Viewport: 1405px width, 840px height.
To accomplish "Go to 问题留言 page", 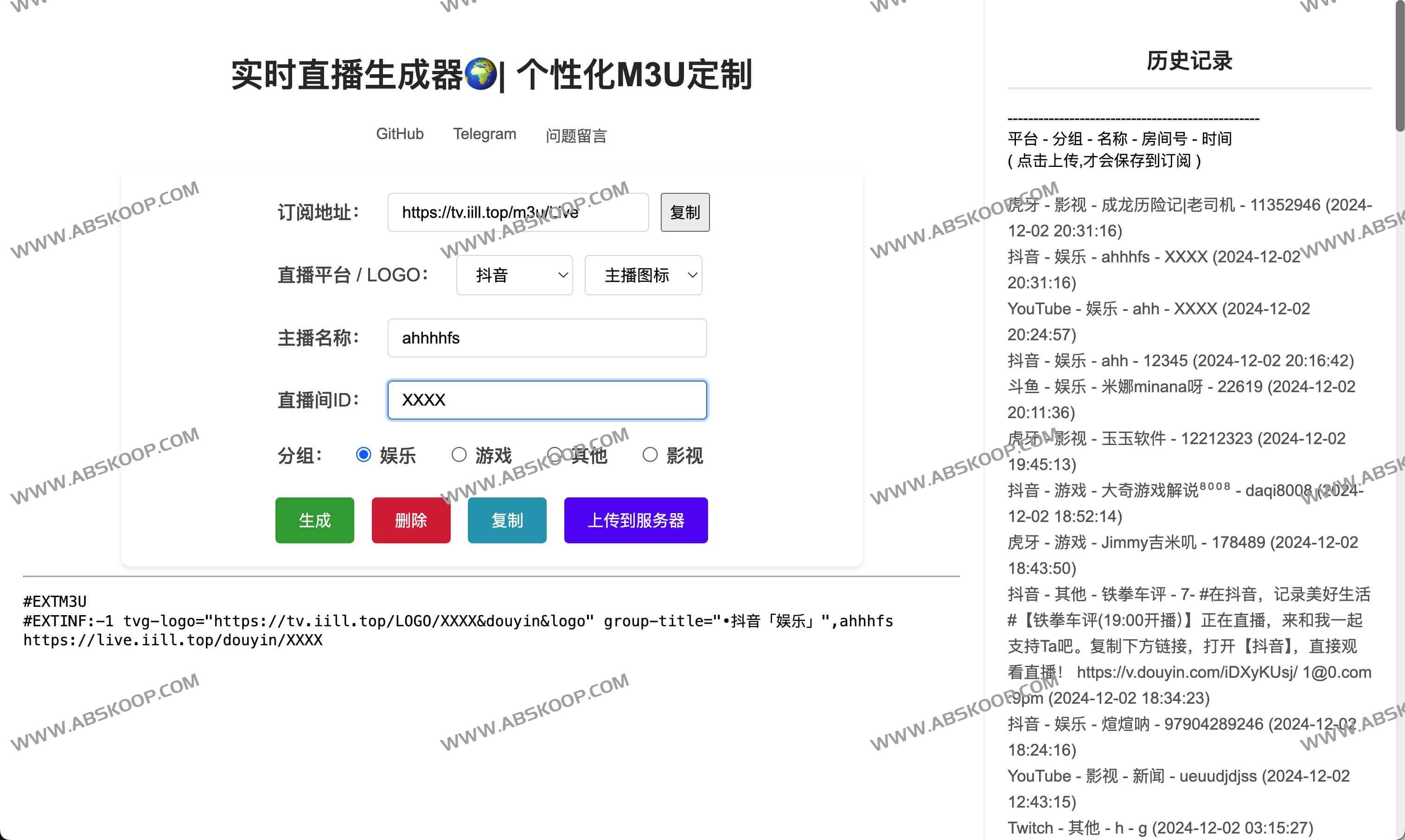I will (x=576, y=136).
